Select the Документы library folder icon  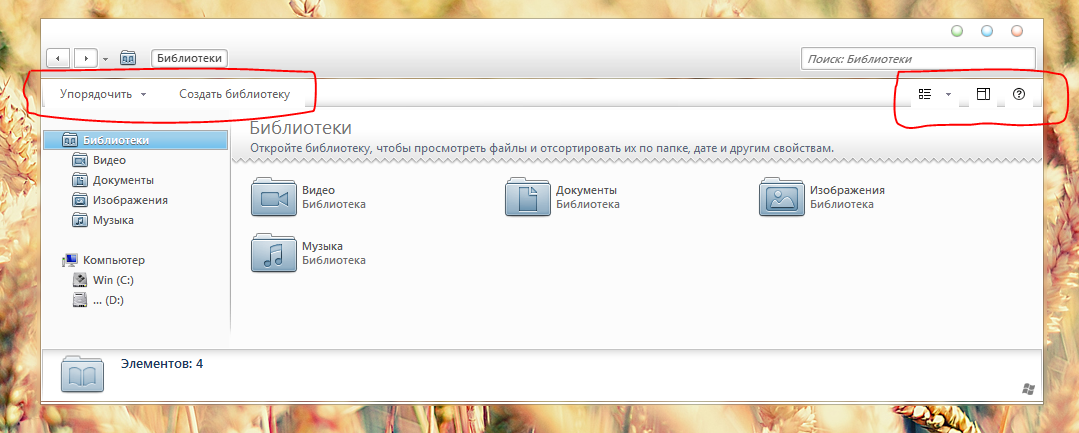coord(528,197)
